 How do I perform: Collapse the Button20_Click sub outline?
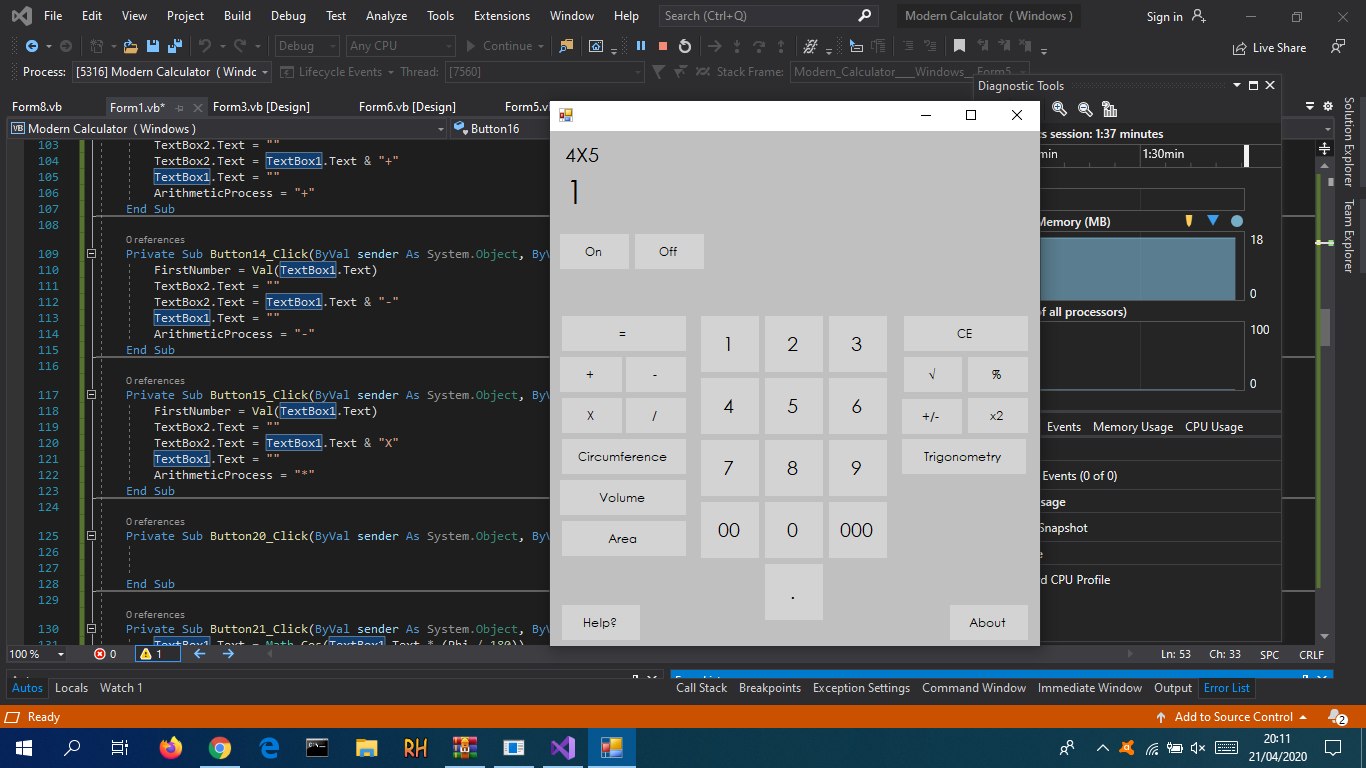click(x=91, y=536)
